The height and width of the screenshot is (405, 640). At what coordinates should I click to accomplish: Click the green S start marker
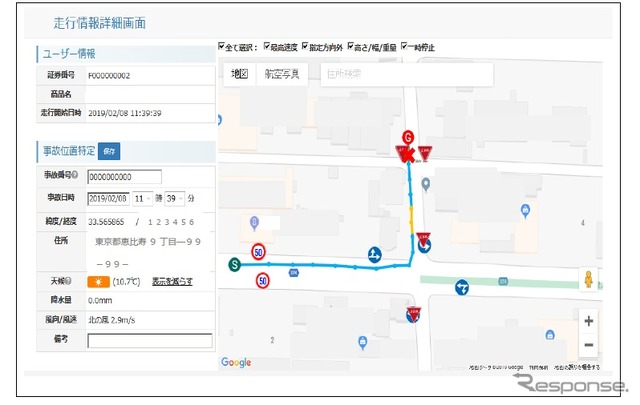[x=234, y=265]
